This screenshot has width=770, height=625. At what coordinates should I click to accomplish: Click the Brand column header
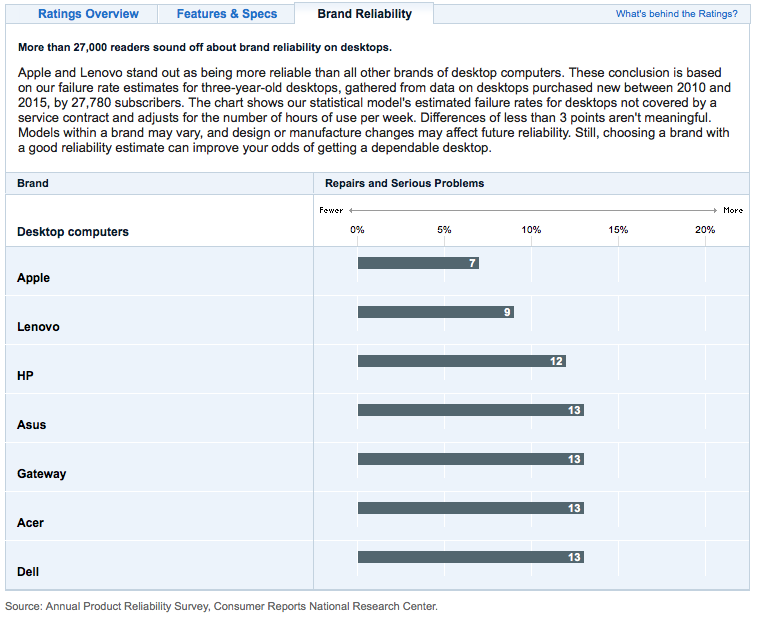(33, 184)
